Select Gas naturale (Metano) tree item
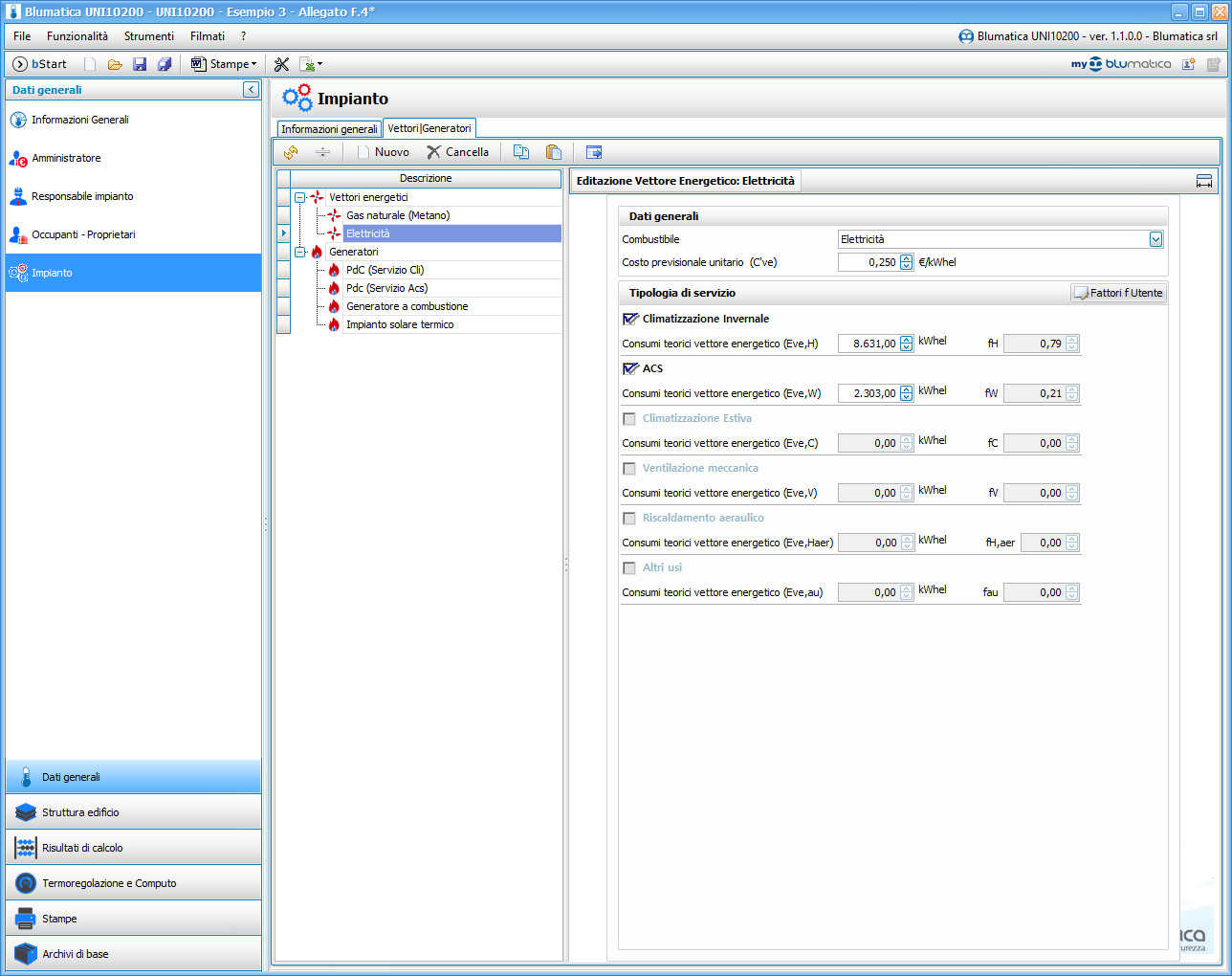 point(398,215)
